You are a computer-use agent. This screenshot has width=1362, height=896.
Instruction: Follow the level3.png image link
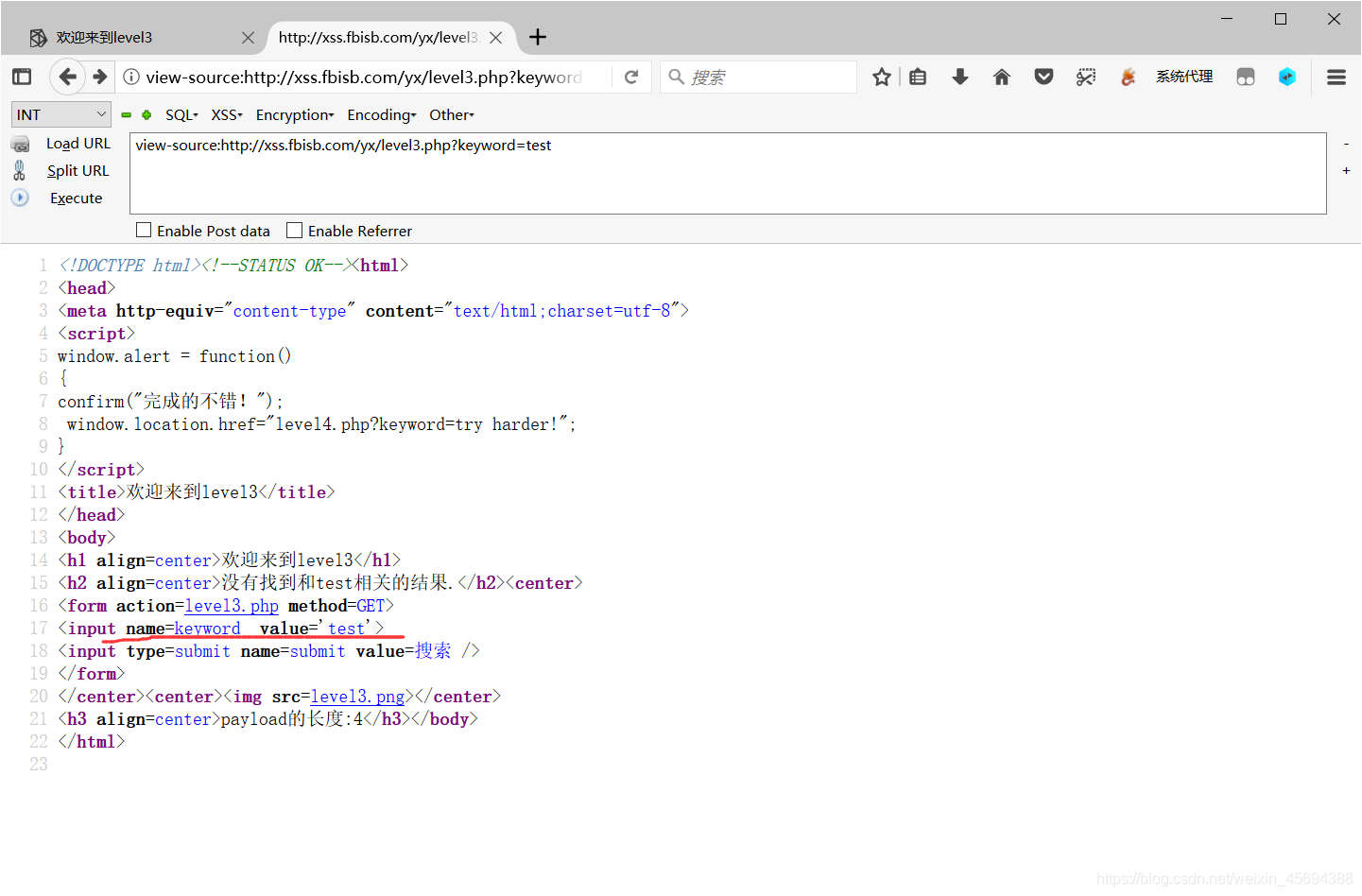357,697
